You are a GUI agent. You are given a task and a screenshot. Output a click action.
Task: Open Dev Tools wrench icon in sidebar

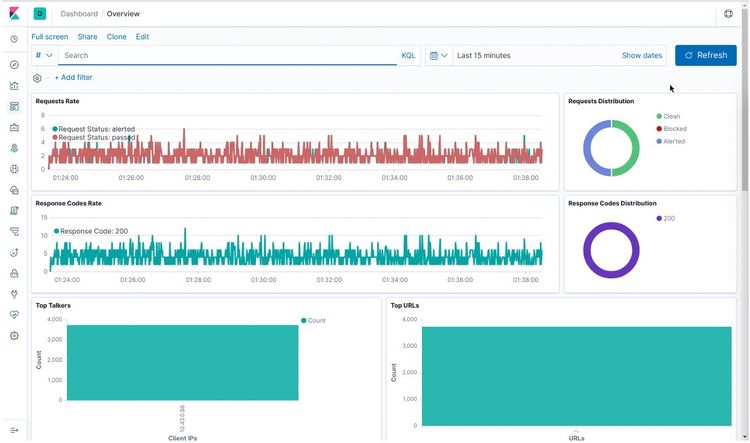tap(14, 294)
